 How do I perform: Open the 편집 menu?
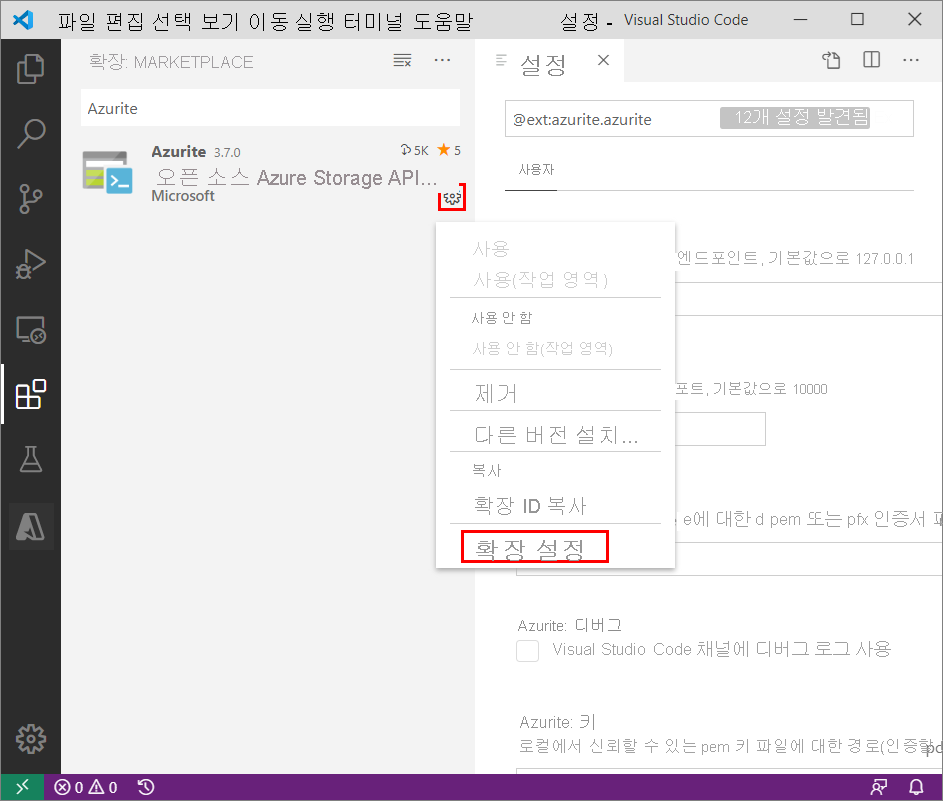(124, 22)
